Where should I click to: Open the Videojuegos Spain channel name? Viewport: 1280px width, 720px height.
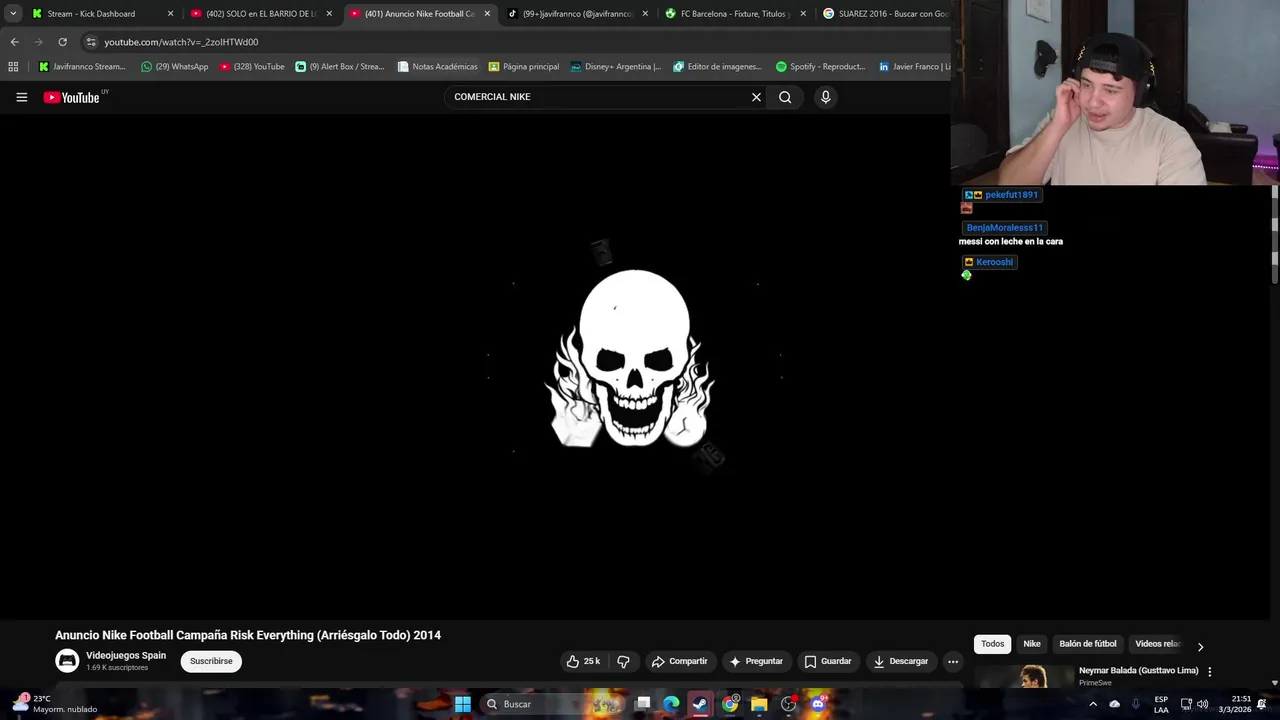(126, 656)
